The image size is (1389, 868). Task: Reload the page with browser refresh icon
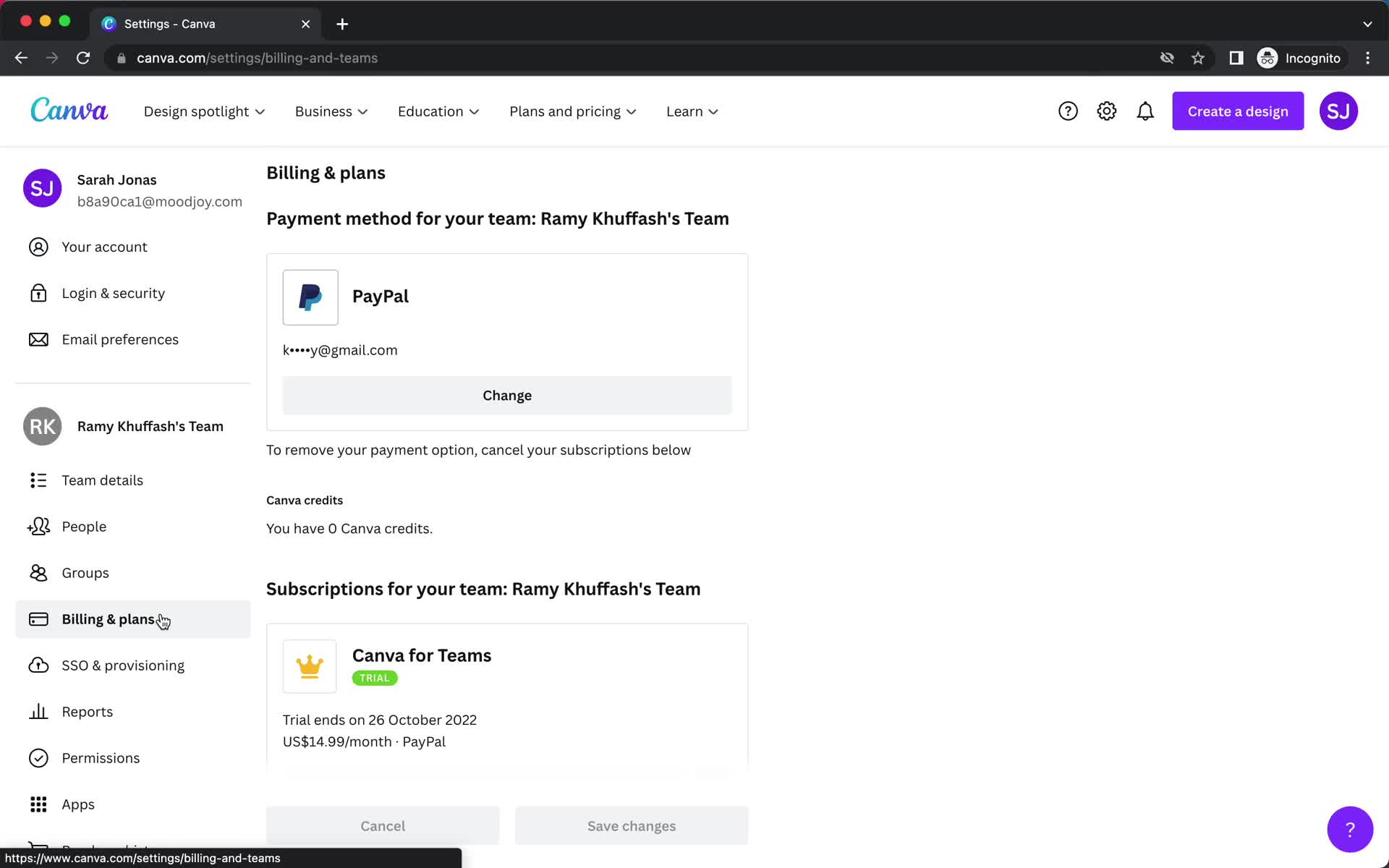coord(83,58)
